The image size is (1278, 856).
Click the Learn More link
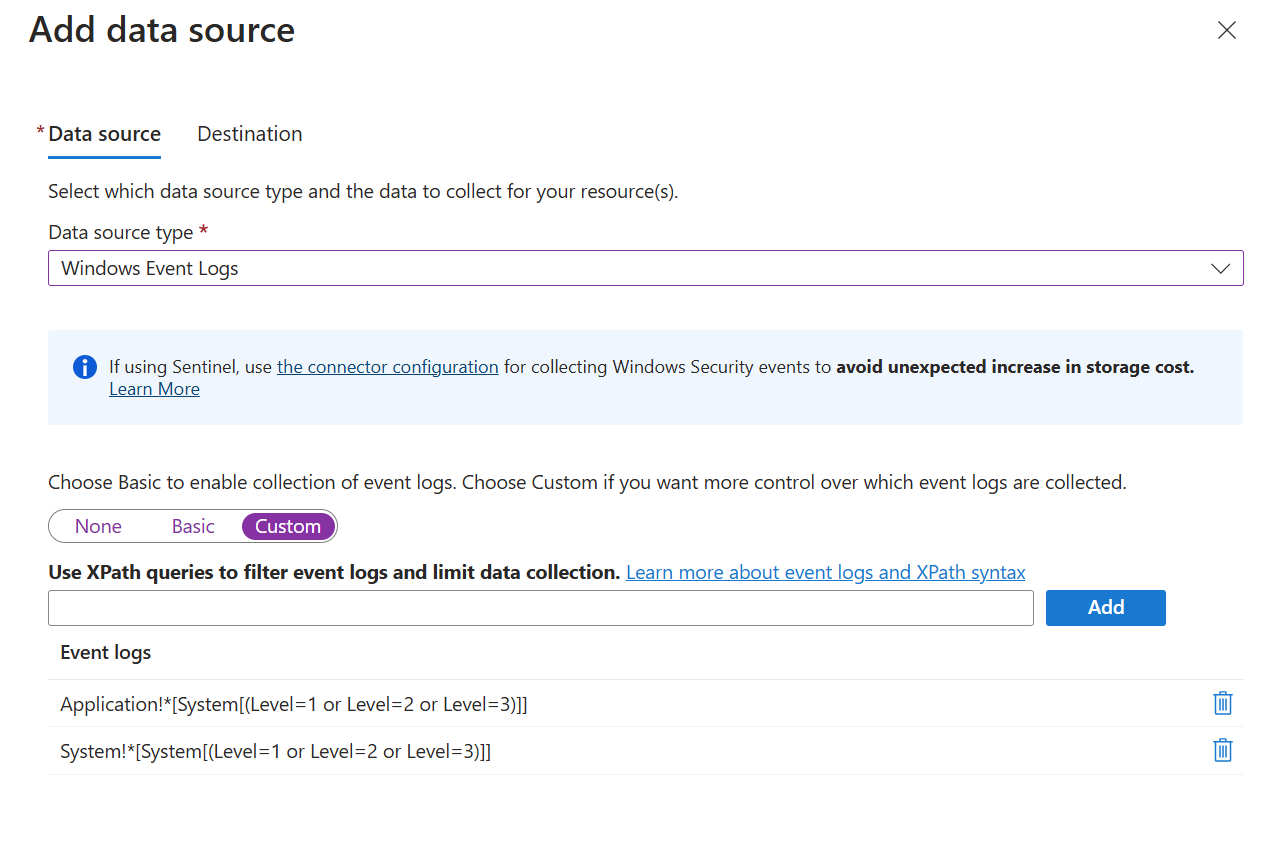point(154,389)
